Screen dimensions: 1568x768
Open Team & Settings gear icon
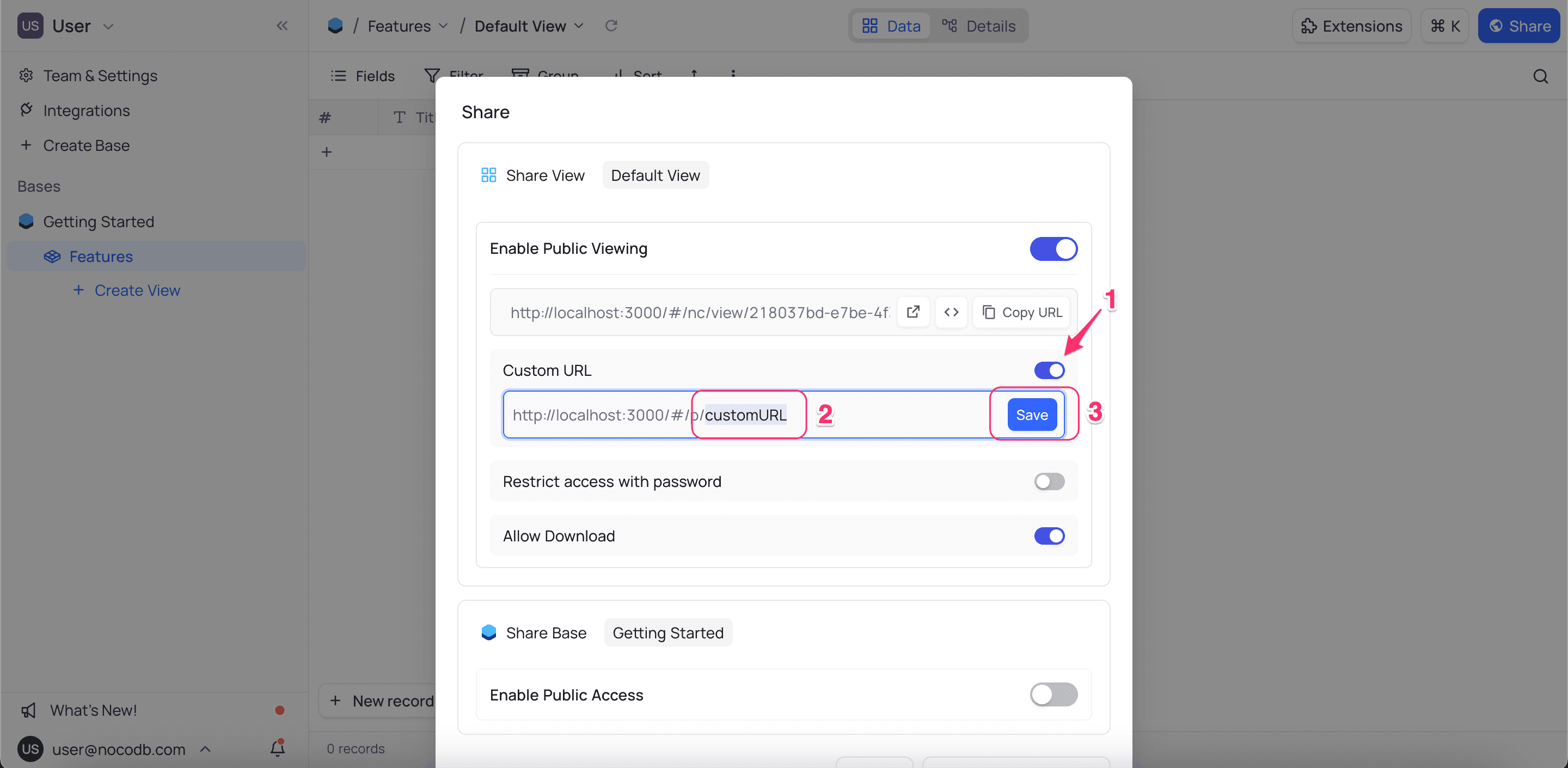click(x=26, y=76)
